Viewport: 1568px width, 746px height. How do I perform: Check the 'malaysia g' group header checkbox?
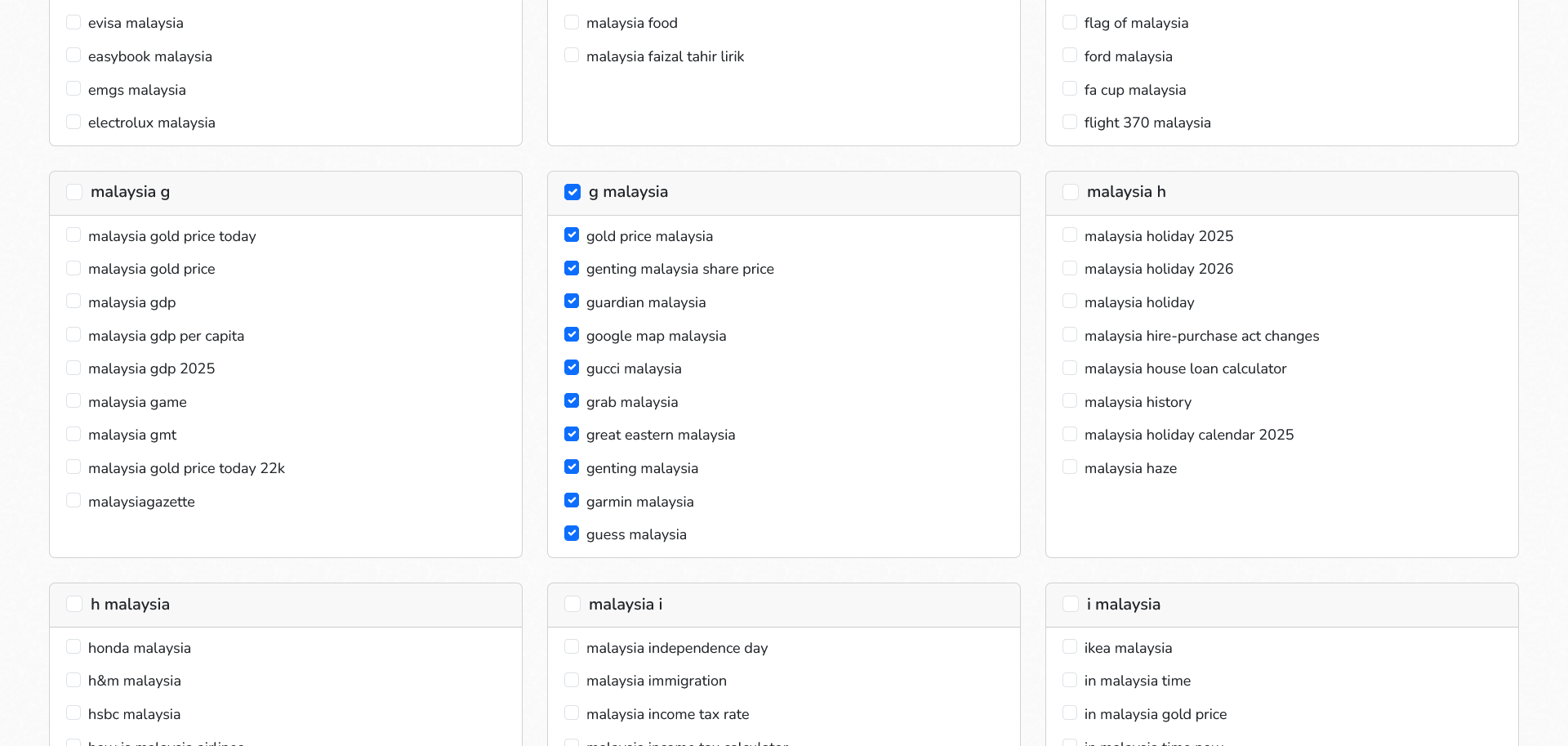coord(74,192)
